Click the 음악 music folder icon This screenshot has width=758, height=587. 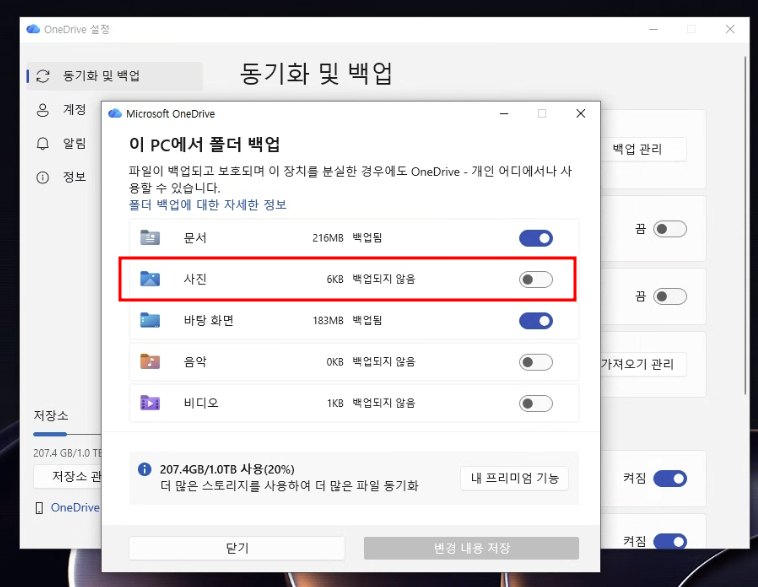click(150, 361)
